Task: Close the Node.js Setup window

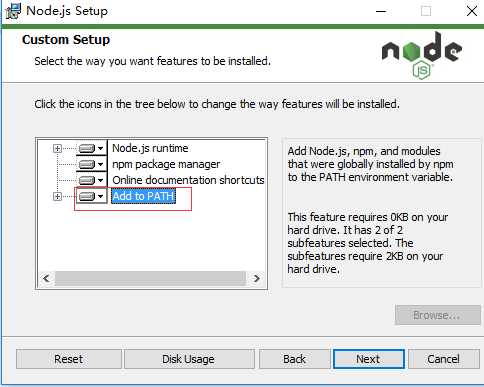Action: click(472, 11)
